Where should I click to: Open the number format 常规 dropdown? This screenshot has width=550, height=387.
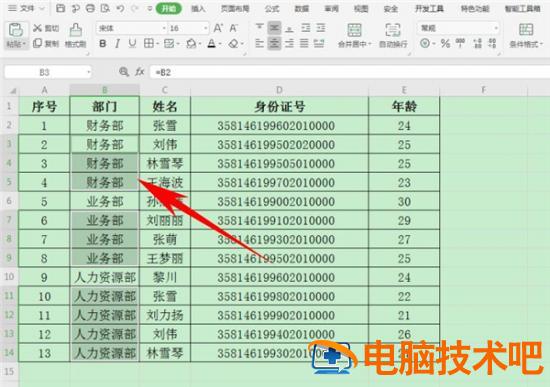(x=496, y=28)
